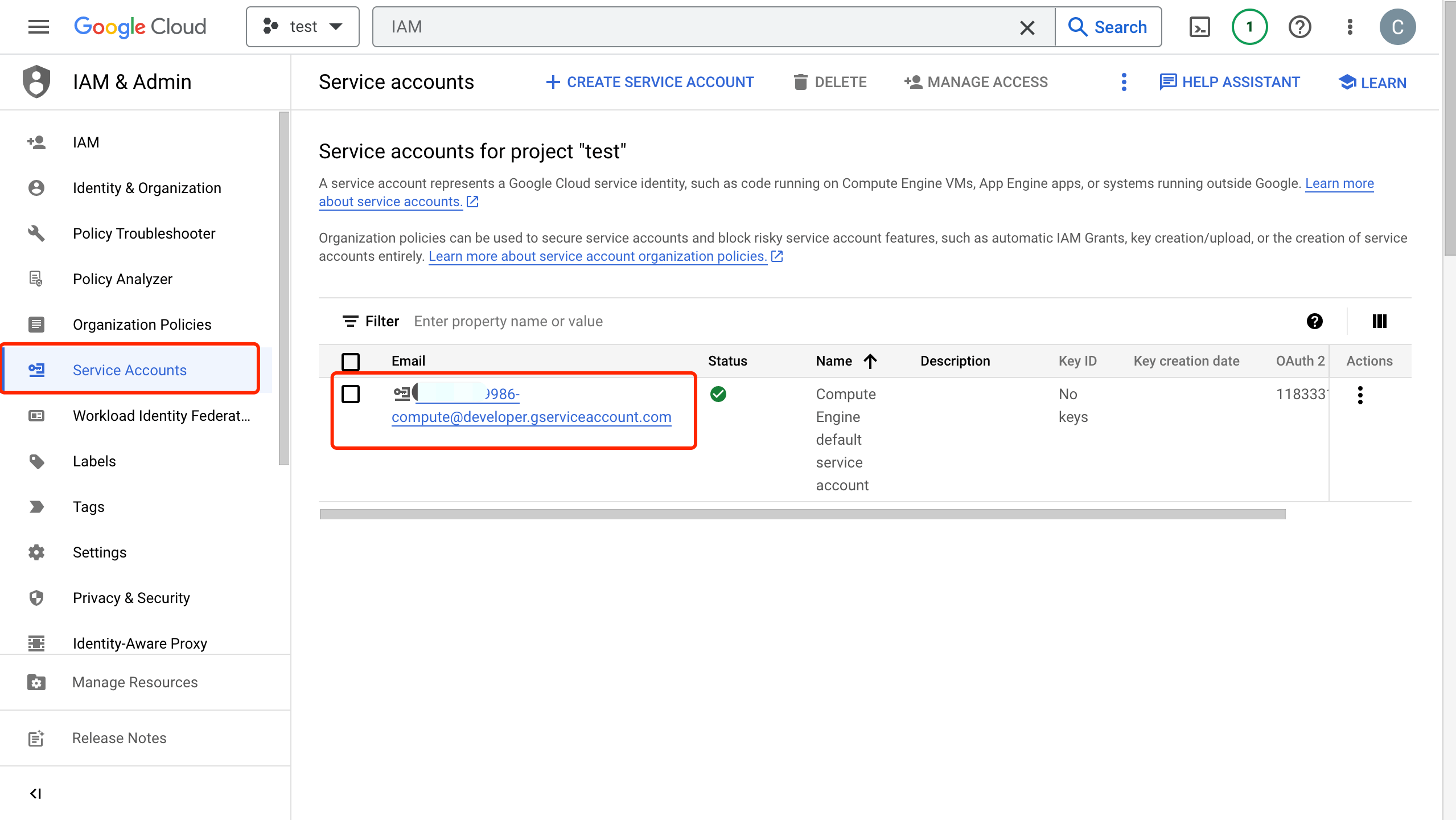
Task: Open the main navigation hamburger menu
Action: pyautogui.click(x=38, y=27)
